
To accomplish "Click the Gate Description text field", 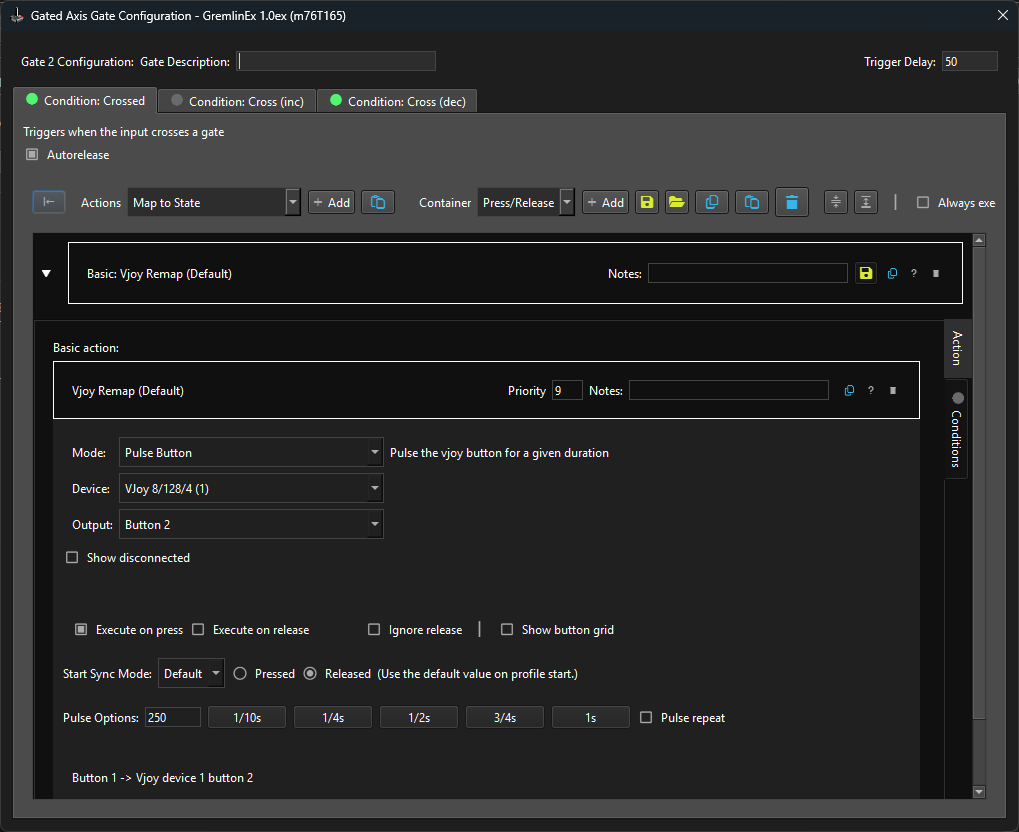I will point(336,62).
